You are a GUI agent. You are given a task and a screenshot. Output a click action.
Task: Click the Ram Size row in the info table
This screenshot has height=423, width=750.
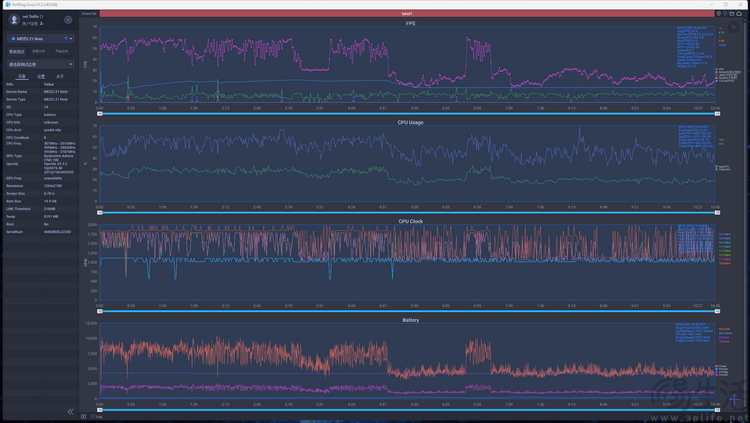click(40, 201)
